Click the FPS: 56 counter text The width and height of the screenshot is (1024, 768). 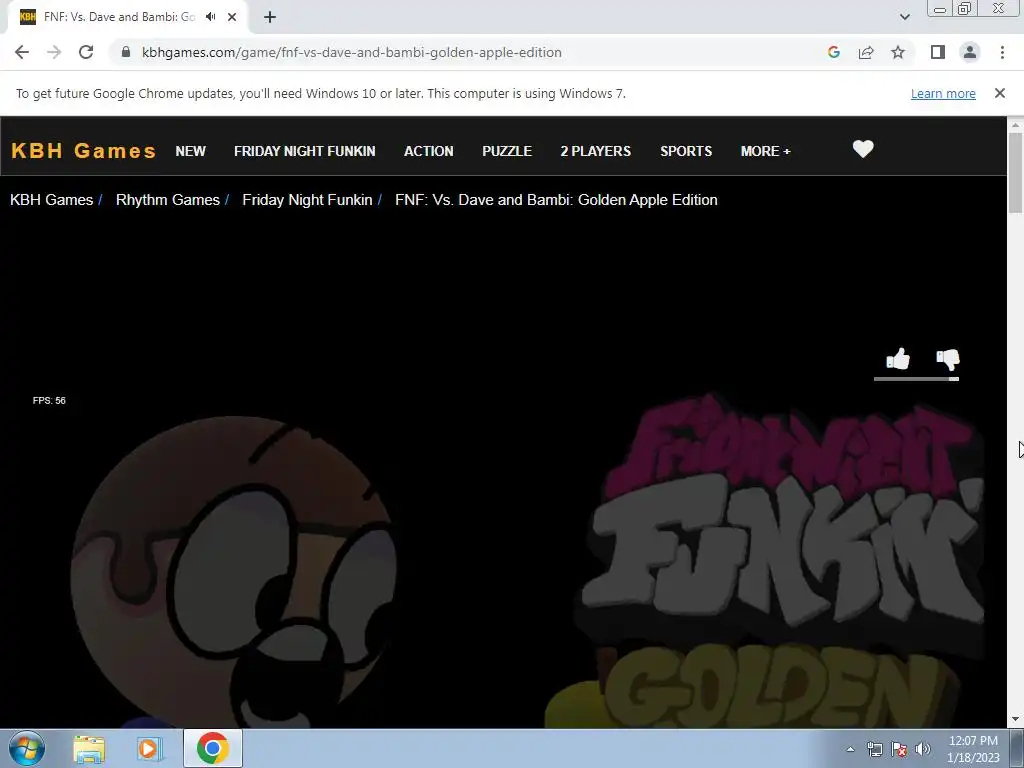49,400
